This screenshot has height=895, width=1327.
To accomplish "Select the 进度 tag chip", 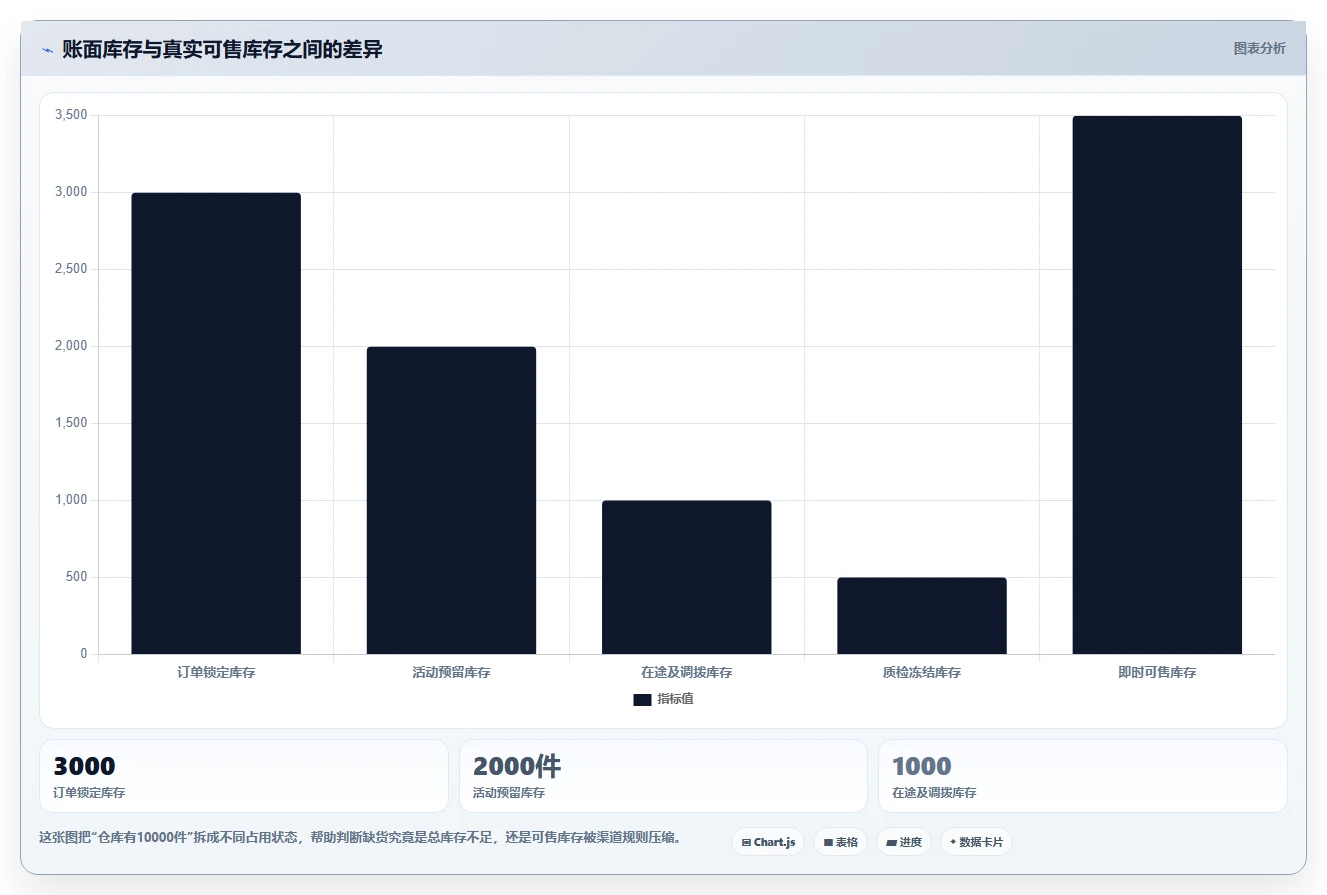I will click(904, 842).
